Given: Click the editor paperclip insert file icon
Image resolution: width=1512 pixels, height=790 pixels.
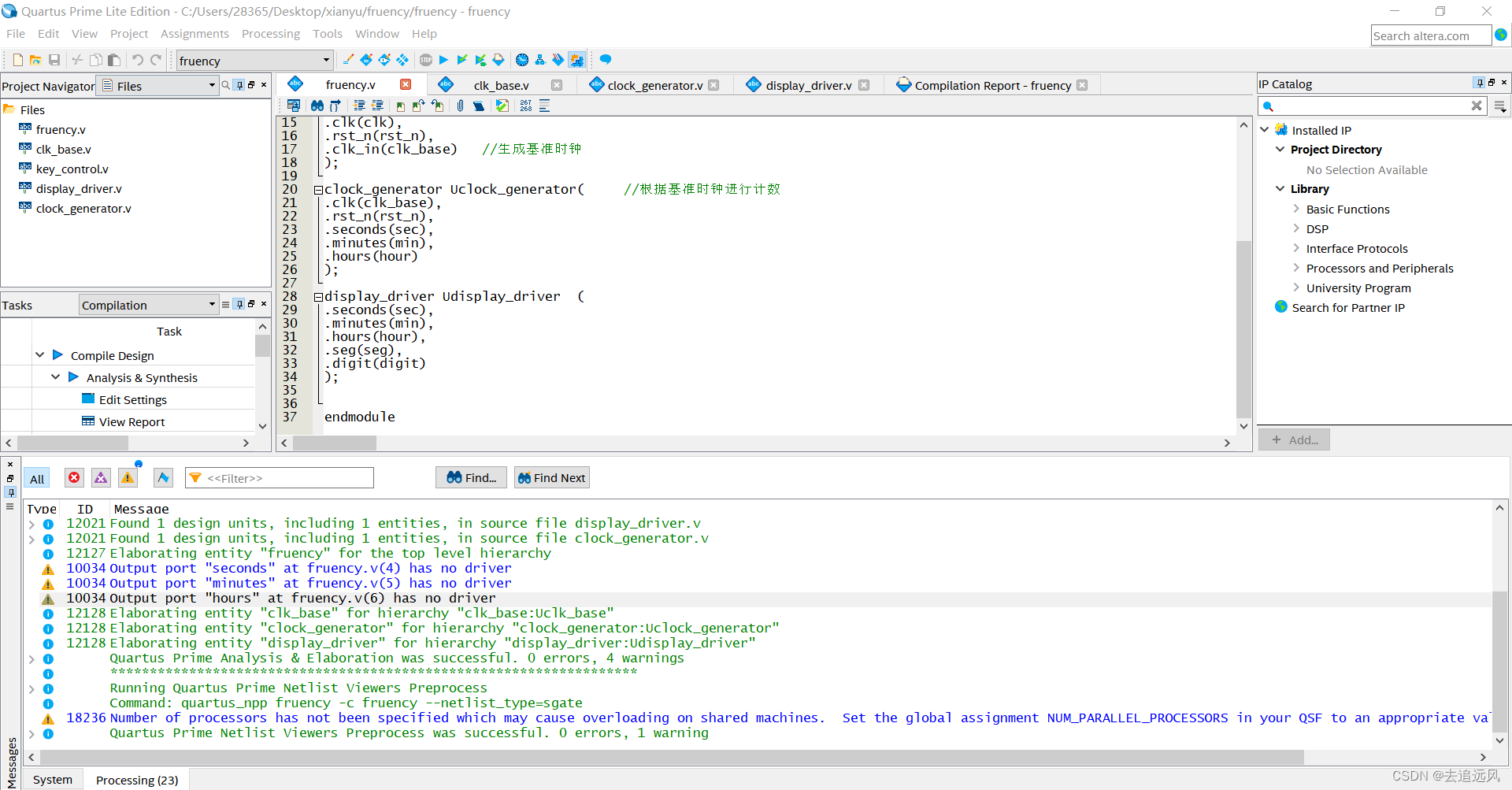Looking at the screenshot, I should point(461,106).
